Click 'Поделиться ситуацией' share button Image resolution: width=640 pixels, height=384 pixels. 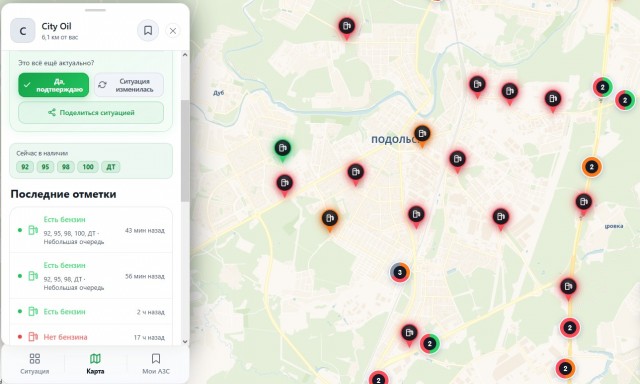(x=91, y=113)
